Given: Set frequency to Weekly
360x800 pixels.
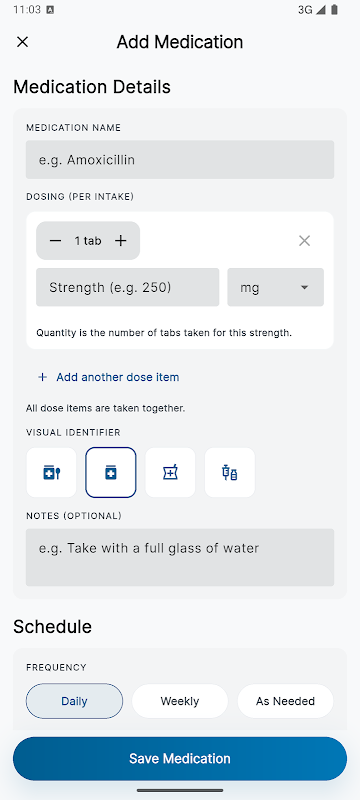Looking at the screenshot, I should (x=180, y=701).
